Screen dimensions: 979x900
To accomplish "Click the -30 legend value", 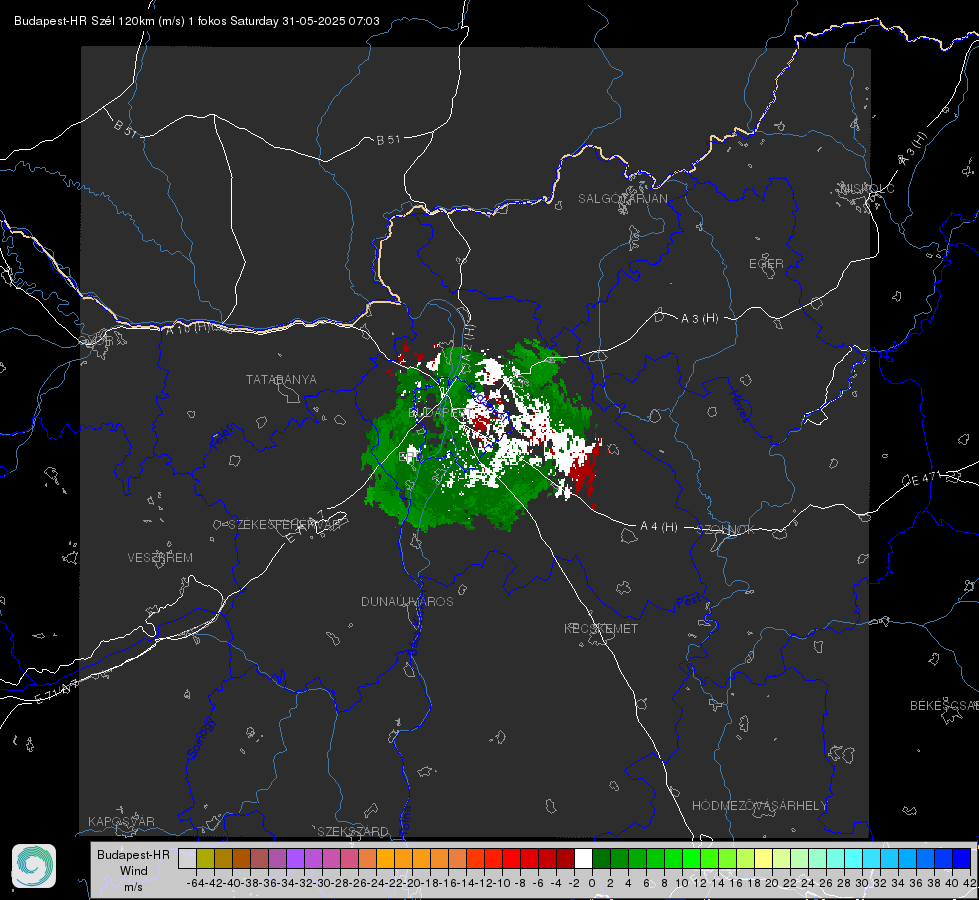I will 322,883.
